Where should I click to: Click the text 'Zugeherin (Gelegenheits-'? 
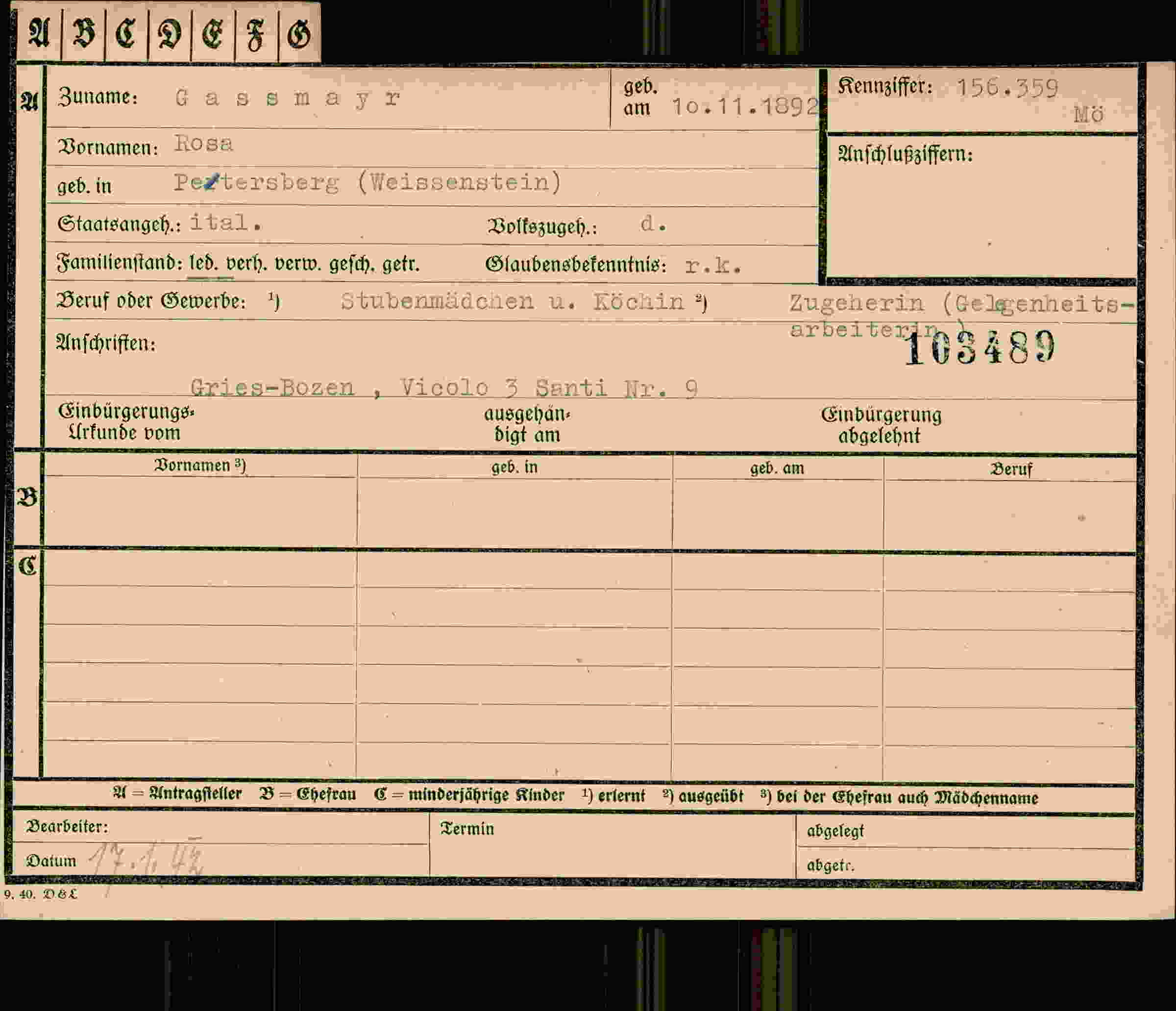(x=961, y=304)
